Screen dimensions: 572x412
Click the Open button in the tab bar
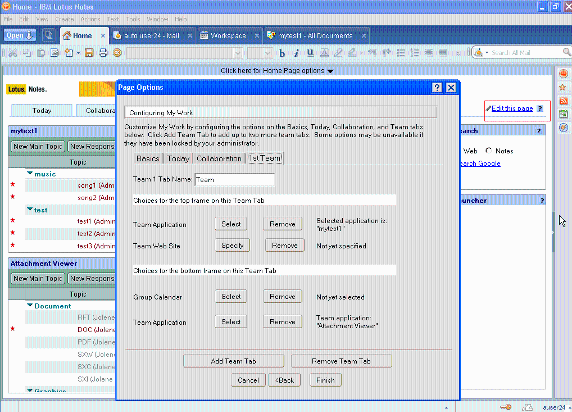pyautogui.click(x=20, y=35)
